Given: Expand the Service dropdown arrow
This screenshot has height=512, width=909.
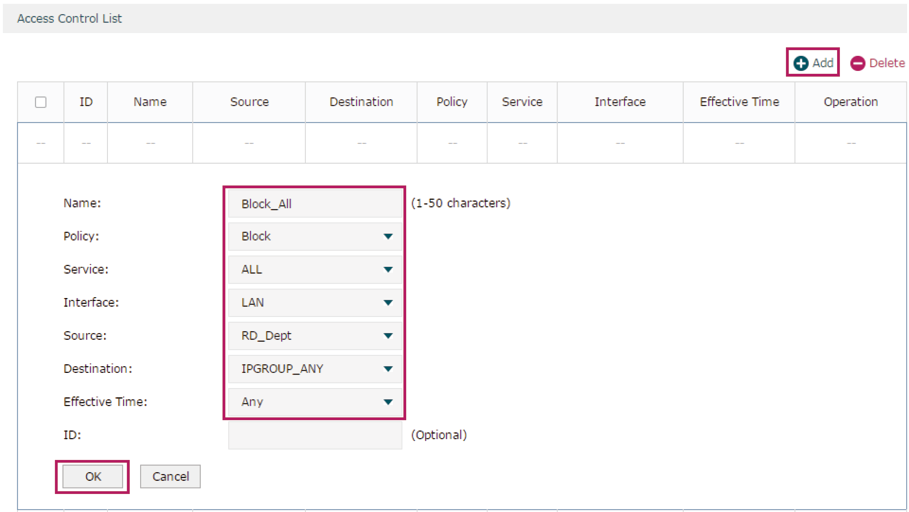Looking at the screenshot, I should (x=388, y=270).
